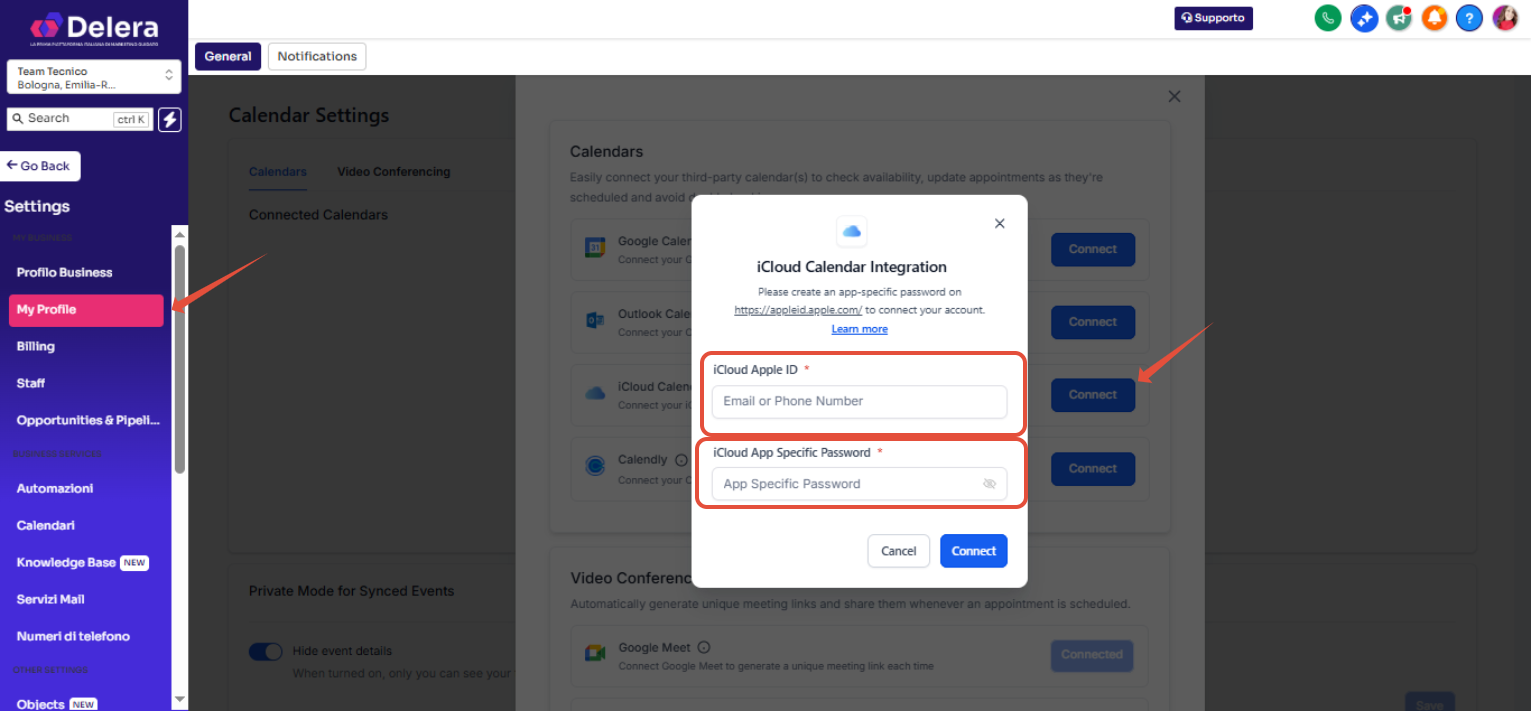Click the lightning bolt quick actions icon

click(170, 120)
